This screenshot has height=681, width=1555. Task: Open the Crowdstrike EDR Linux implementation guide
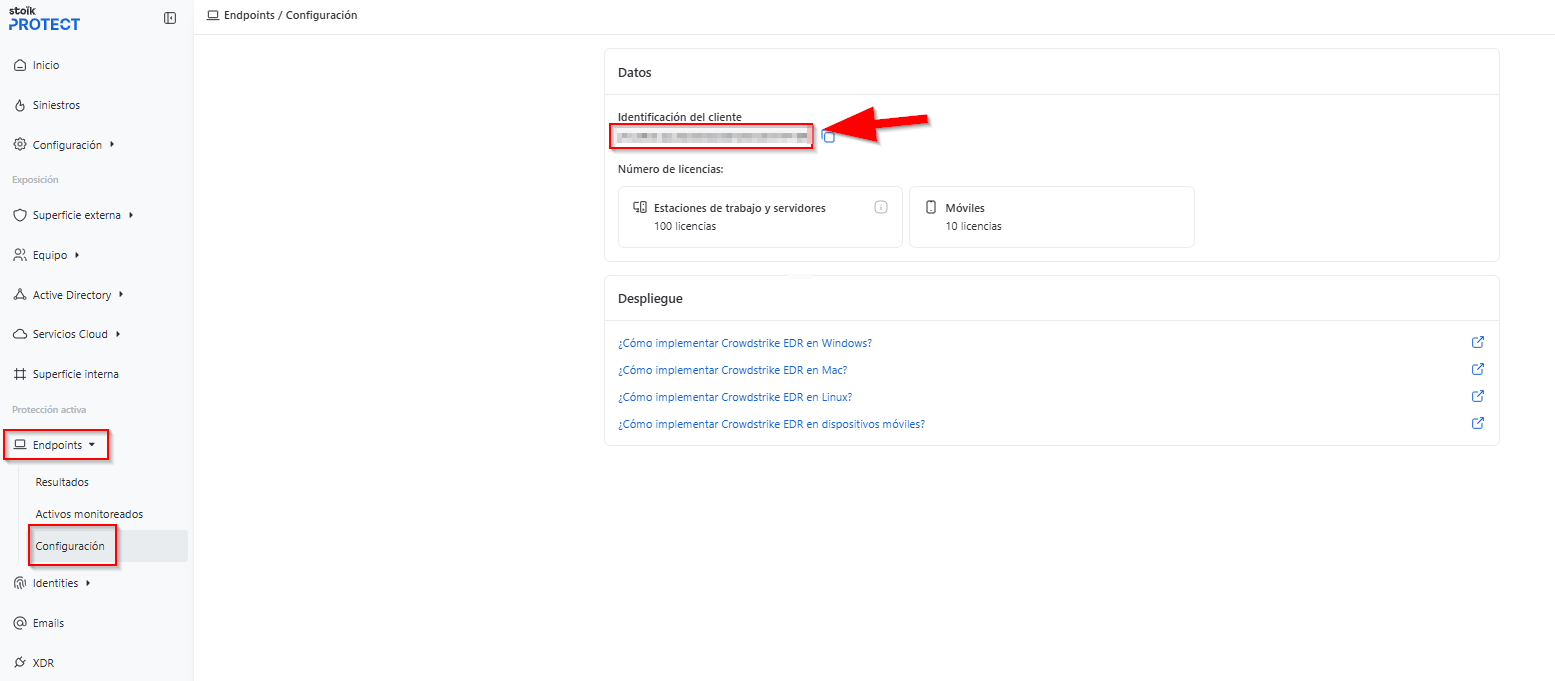735,396
